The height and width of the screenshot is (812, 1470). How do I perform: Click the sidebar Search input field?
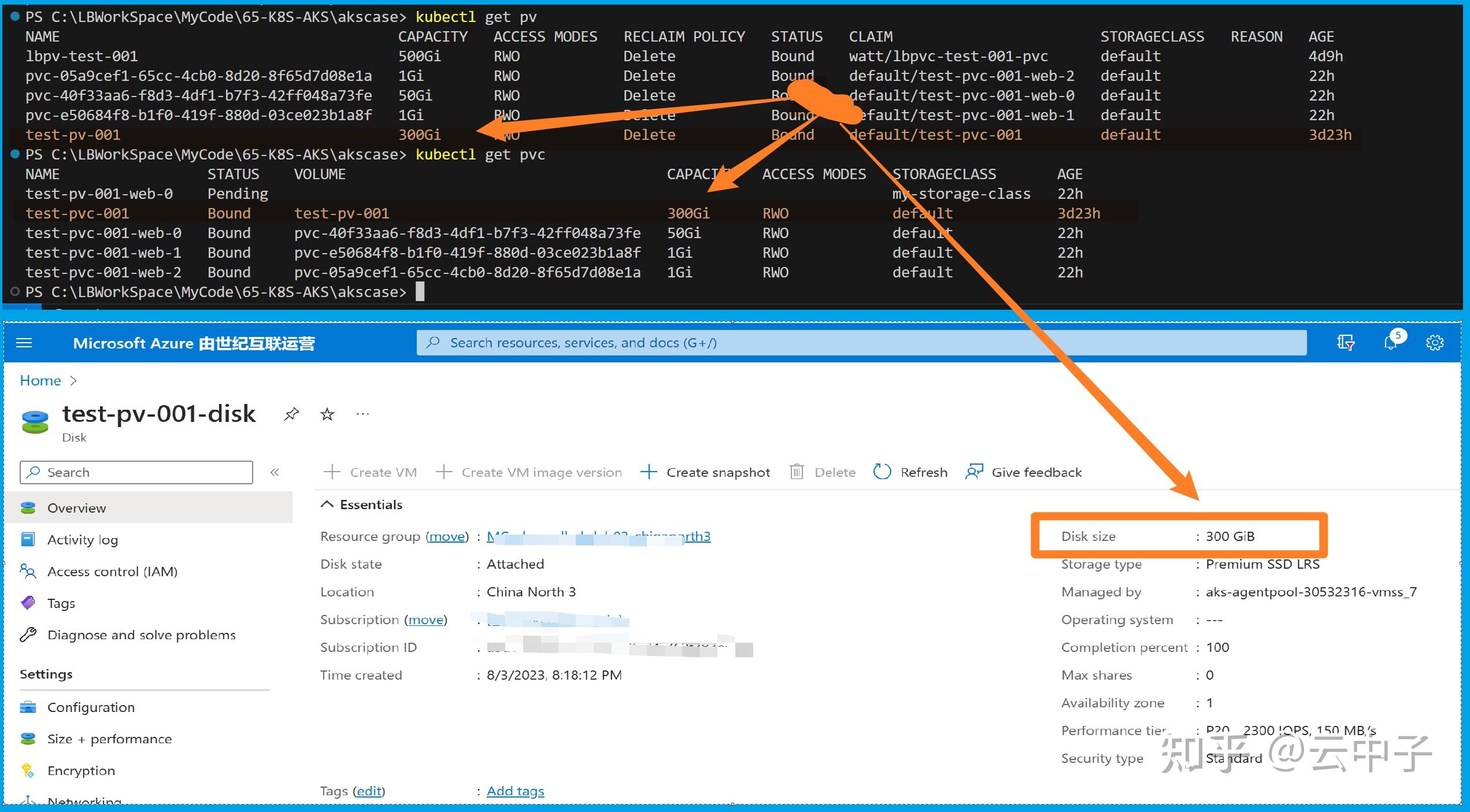pos(145,472)
